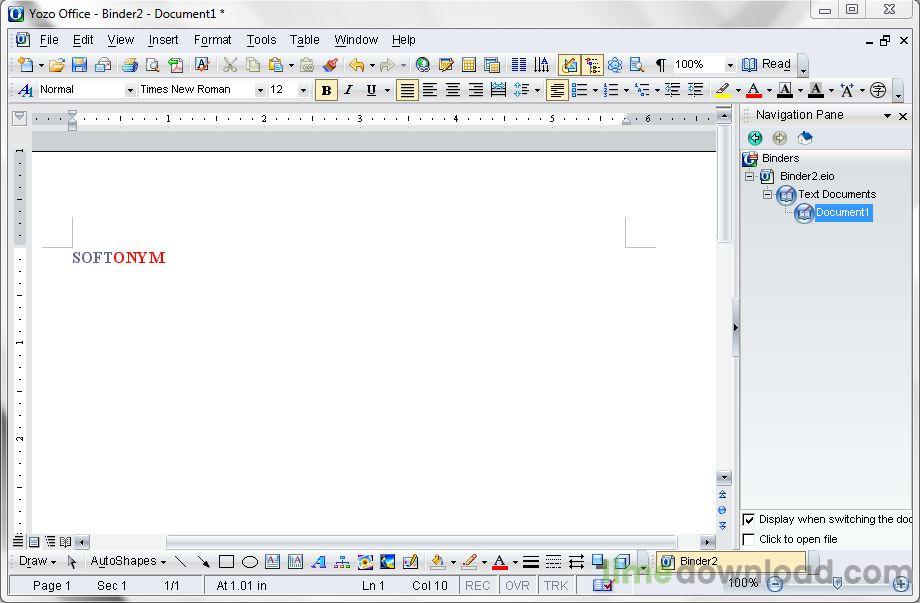Click the vertical scrollbar down arrow

(x=723, y=477)
